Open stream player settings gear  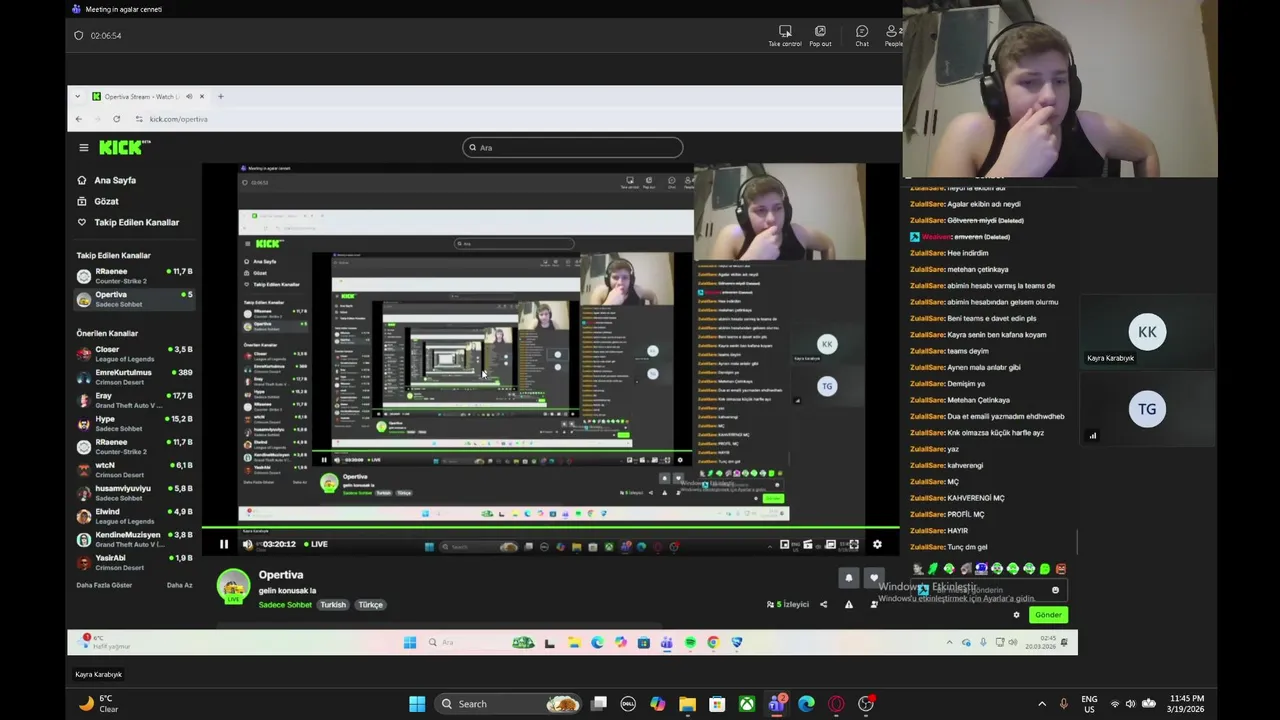point(877,544)
